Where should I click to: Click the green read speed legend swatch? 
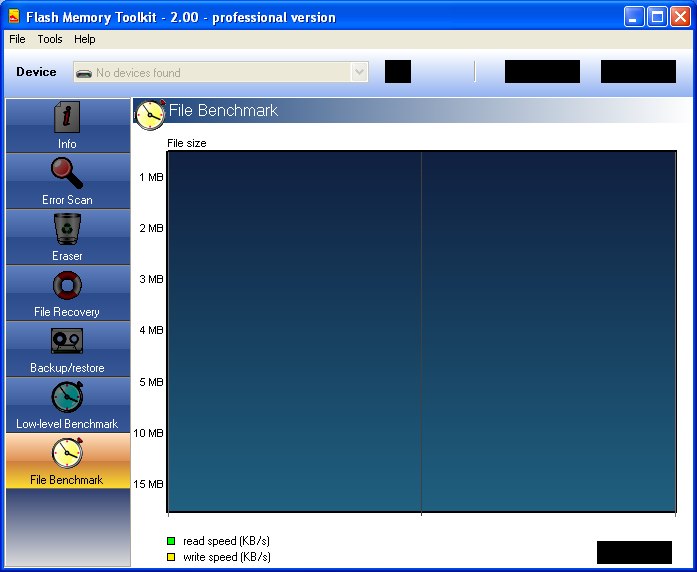171,541
